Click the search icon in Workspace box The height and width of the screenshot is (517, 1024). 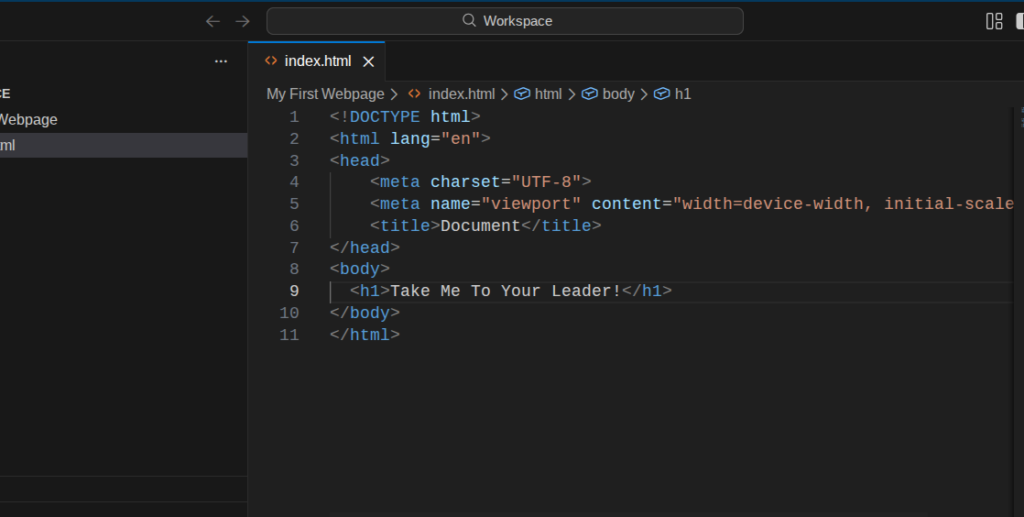coord(469,21)
